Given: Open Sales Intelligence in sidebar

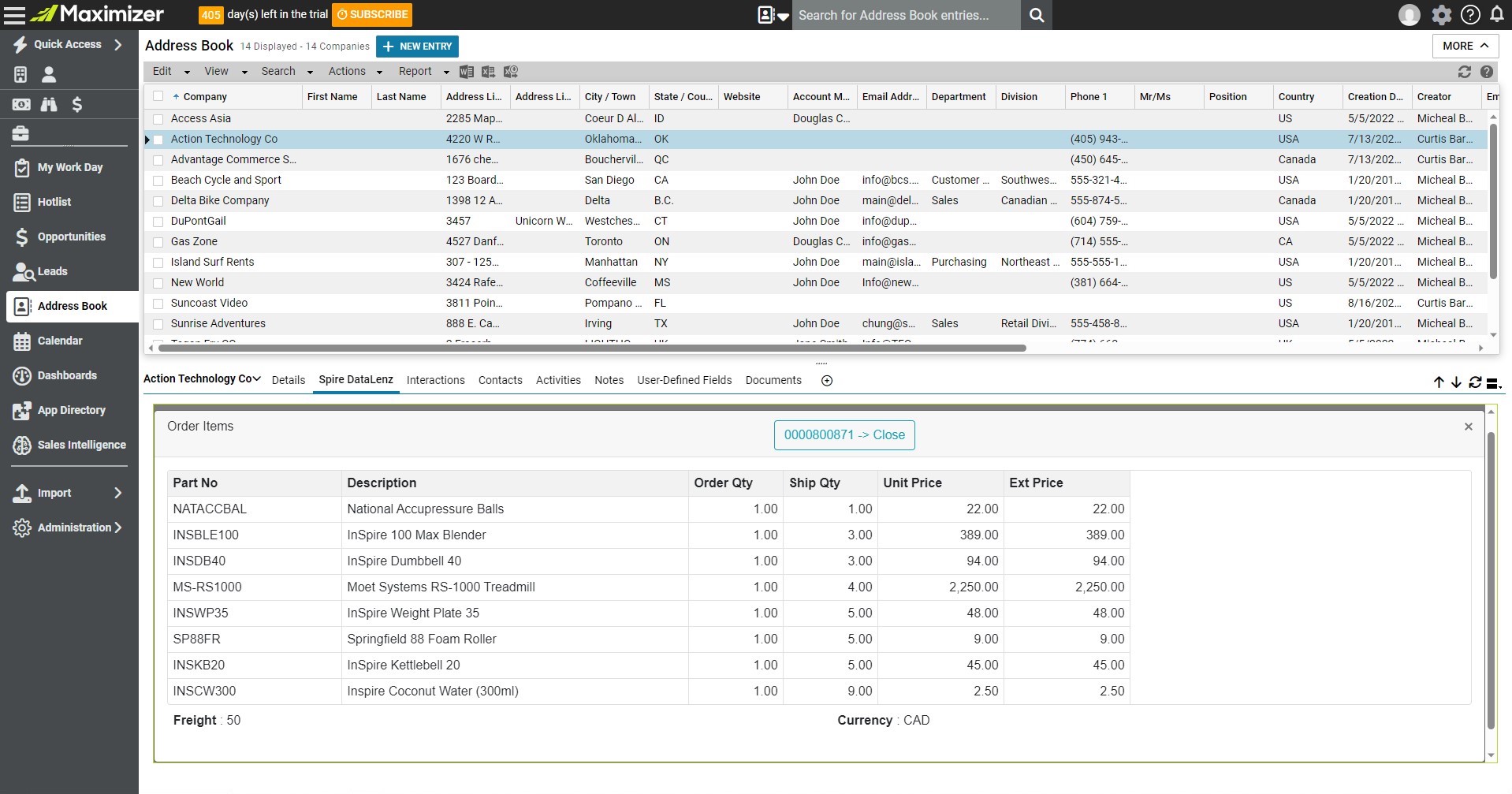Looking at the screenshot, I should [69, 445].
